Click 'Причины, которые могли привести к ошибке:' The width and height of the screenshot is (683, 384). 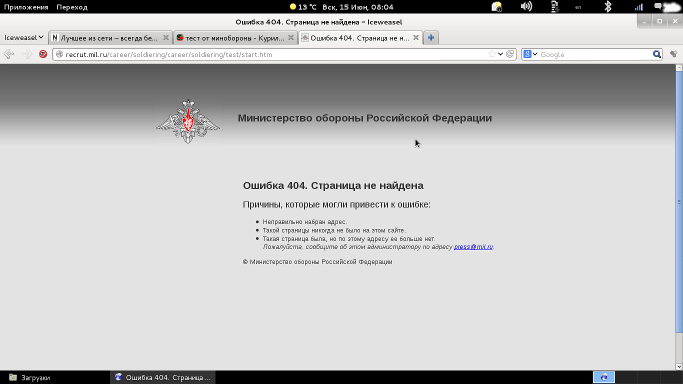(336, 205)
